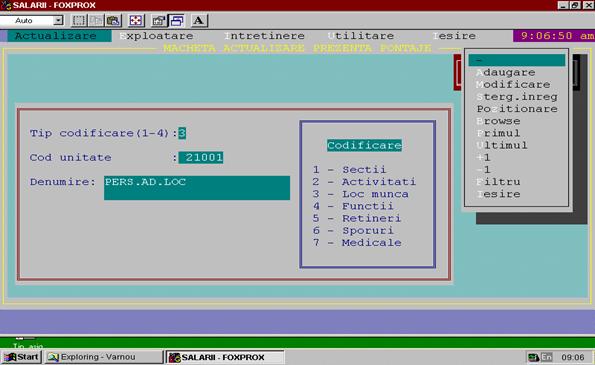Open the Actualizare menu
The height and width of the screenshot is (365, 595).
tap(56, 36)
